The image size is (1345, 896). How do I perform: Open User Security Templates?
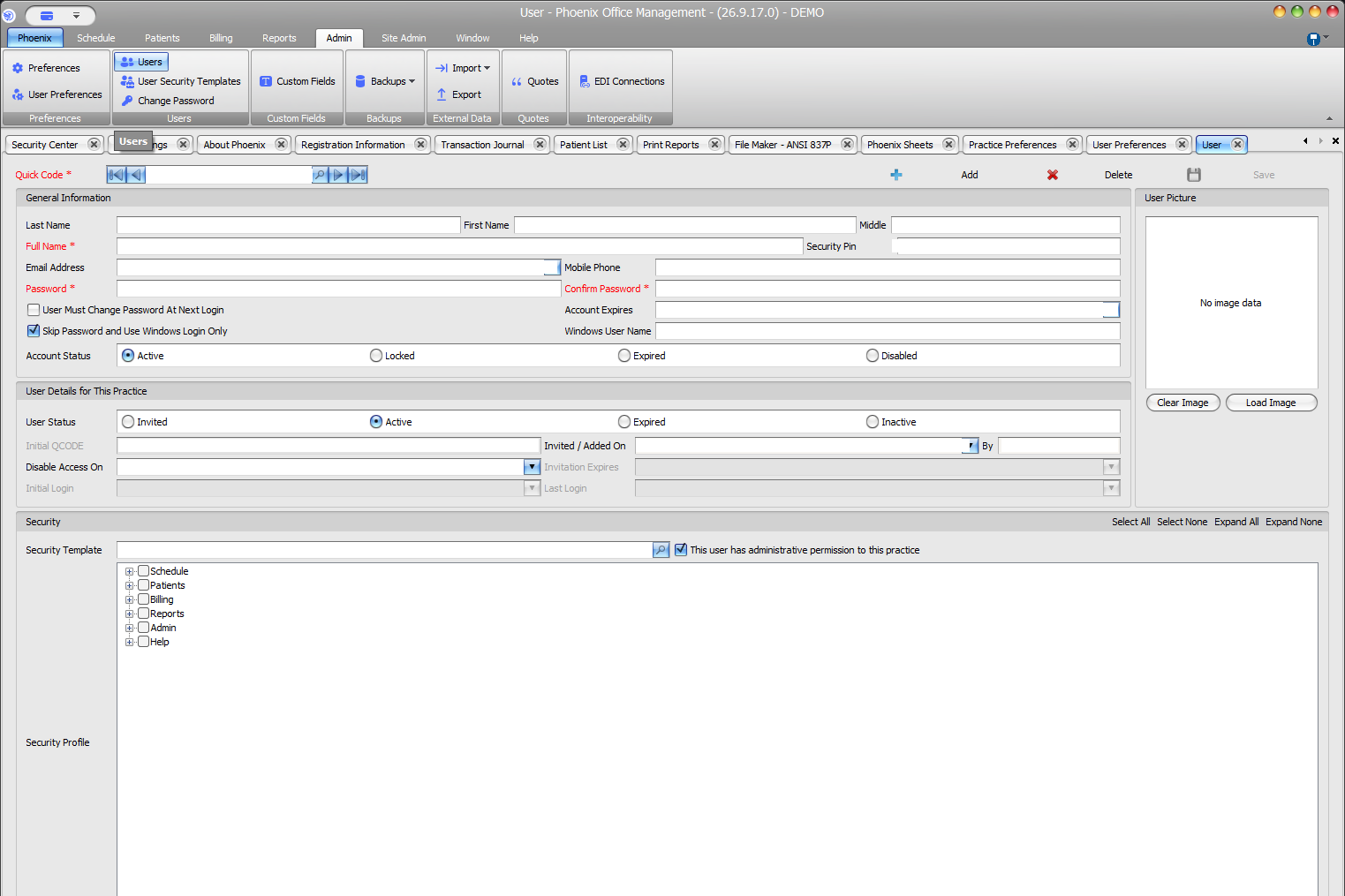[180, 81]
